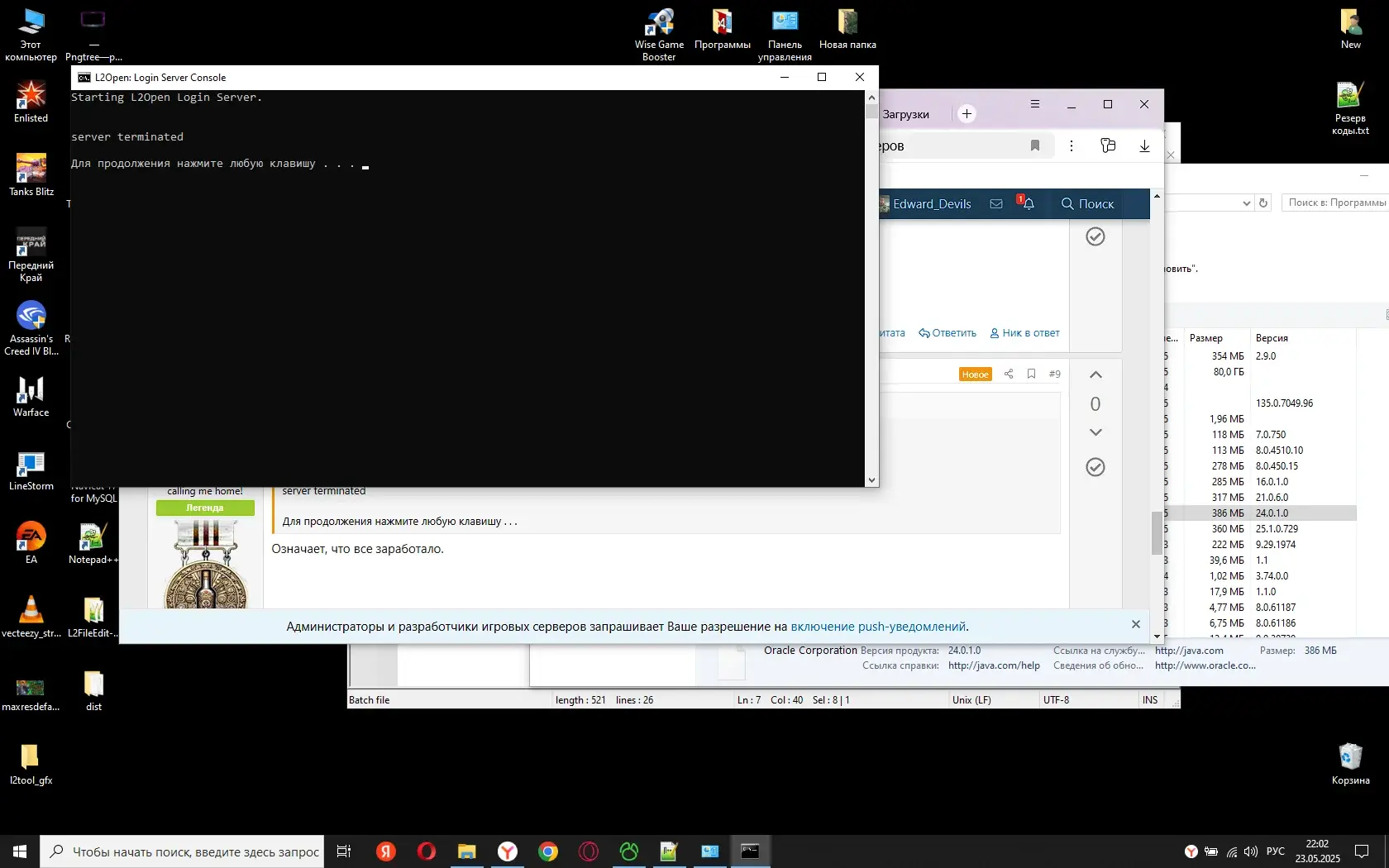Open a new browser tab with plus button
The image size is (1389, 868).
[x=967, y=114]
